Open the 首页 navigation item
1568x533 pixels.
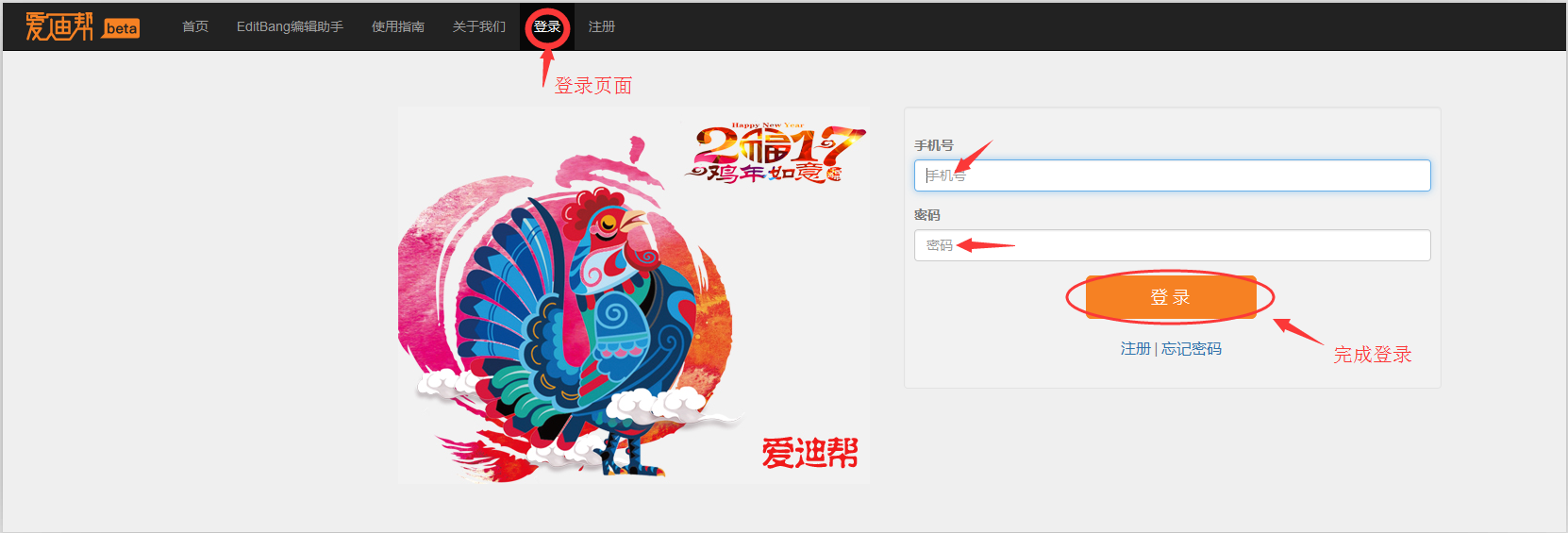(195, 26)
